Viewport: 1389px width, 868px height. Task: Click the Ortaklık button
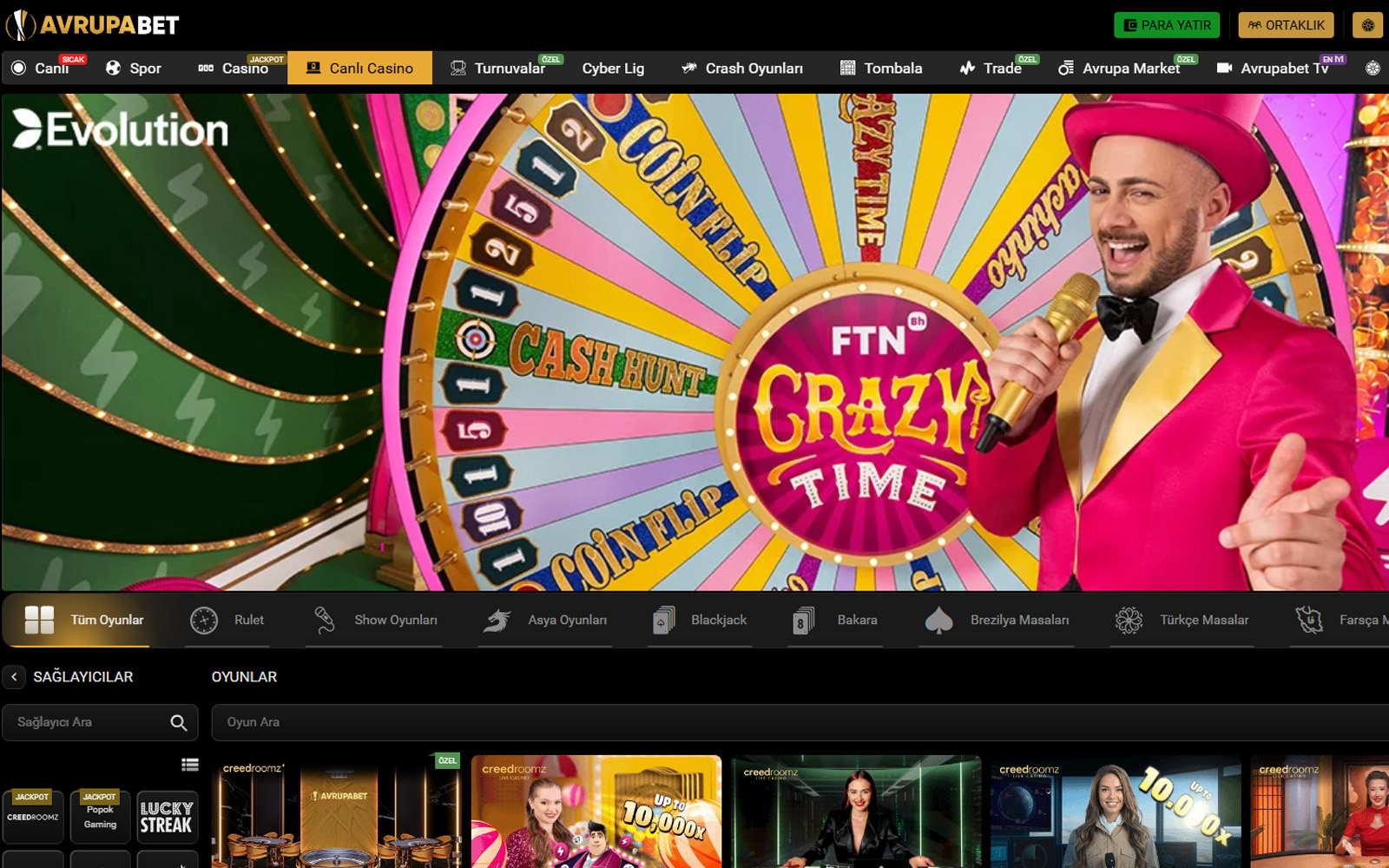tap(1286, 25)
